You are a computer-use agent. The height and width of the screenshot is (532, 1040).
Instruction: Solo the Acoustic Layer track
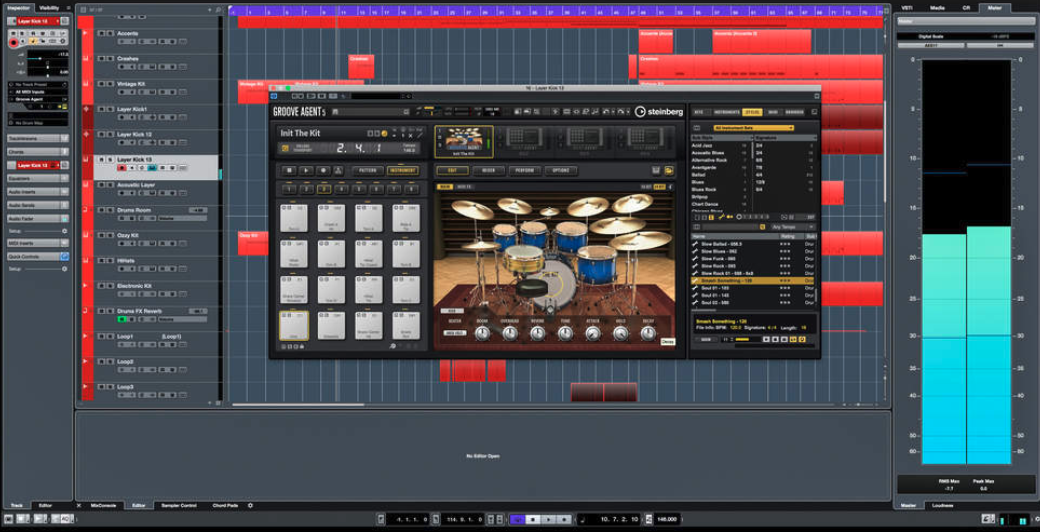[109, 184]
